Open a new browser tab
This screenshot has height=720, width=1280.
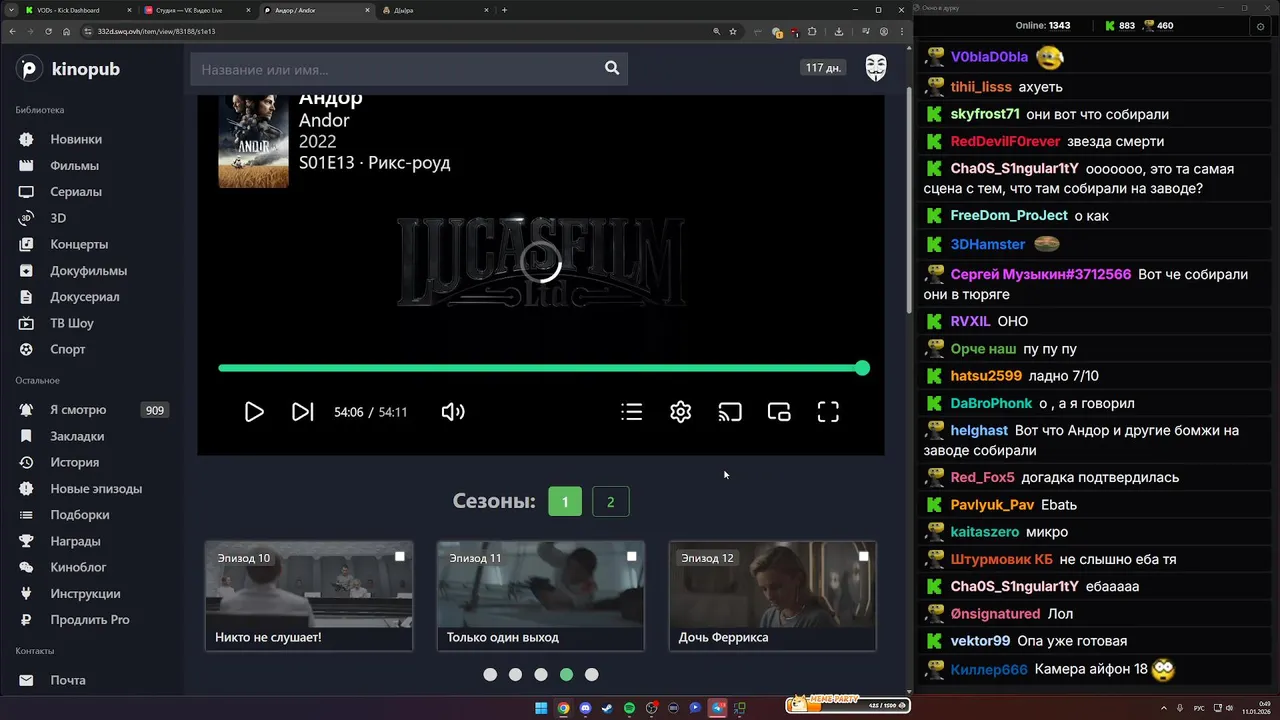pyautogui.click(x=504, y=10)
